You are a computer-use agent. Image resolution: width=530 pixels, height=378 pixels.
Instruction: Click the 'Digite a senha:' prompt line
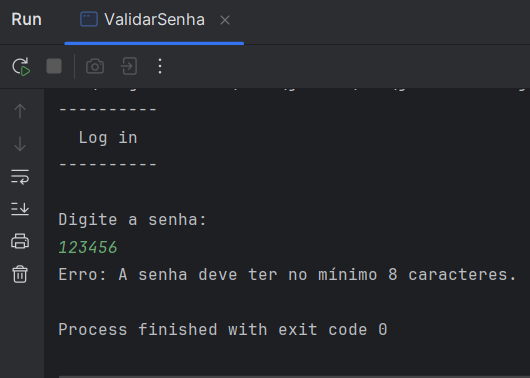click(132, 220)
